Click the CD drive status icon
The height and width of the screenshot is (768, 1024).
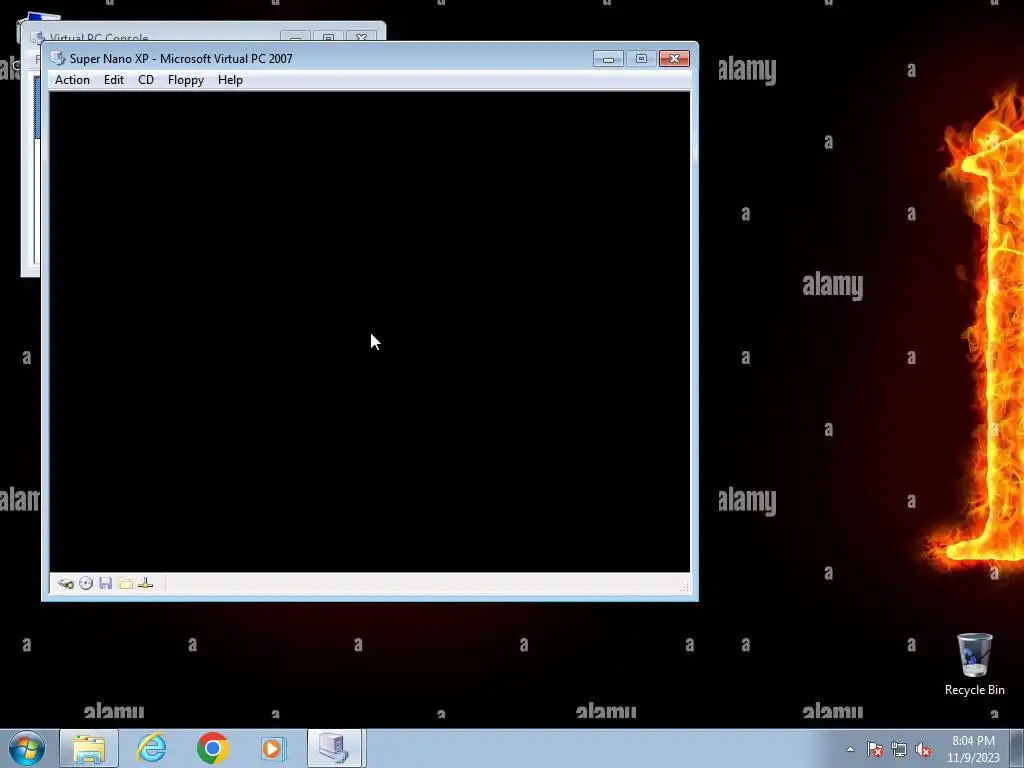pos(86,583)
